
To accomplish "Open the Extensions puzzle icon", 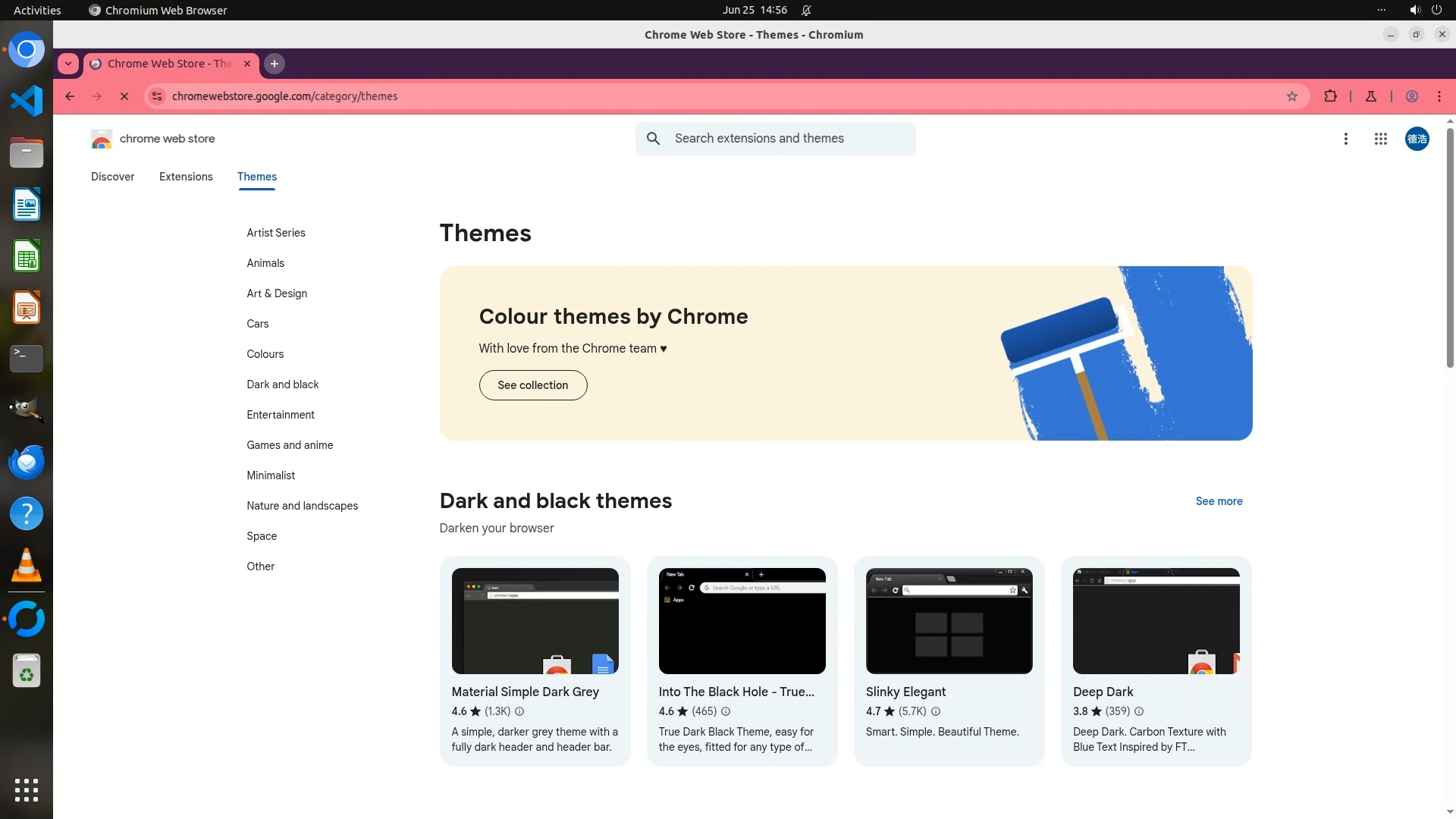I will coord(1330,96).
